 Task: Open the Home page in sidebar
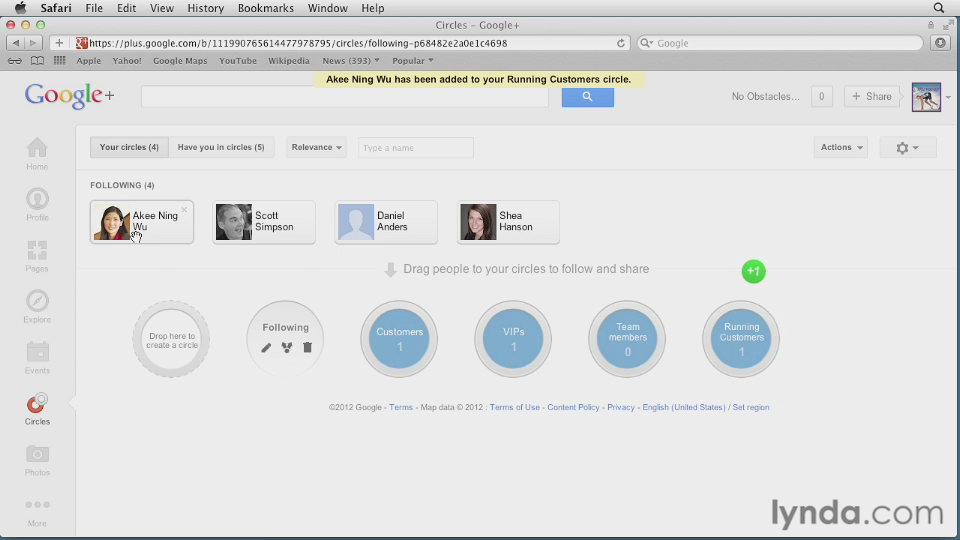click(37, 151)
